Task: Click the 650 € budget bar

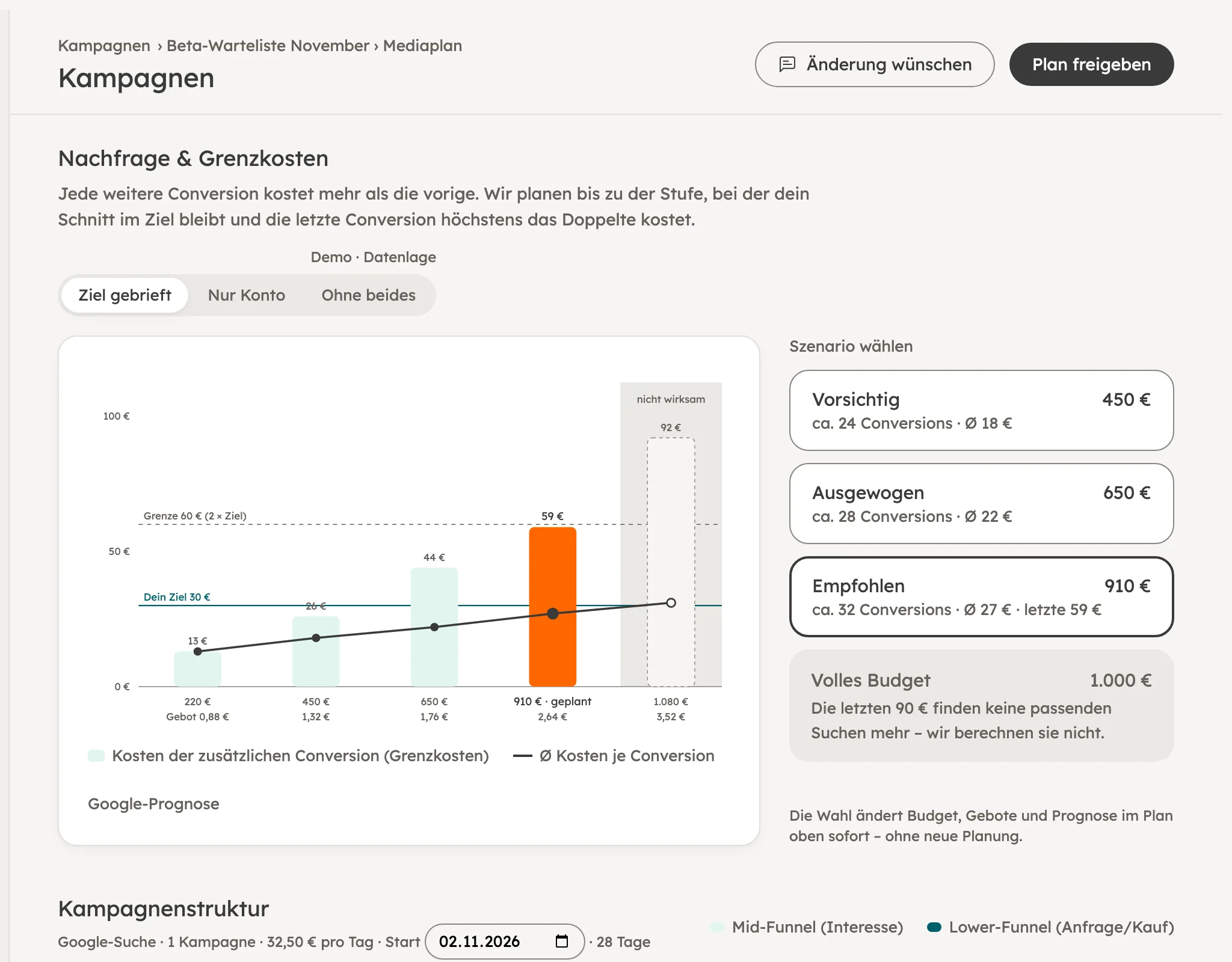Action: pos(434,627)
